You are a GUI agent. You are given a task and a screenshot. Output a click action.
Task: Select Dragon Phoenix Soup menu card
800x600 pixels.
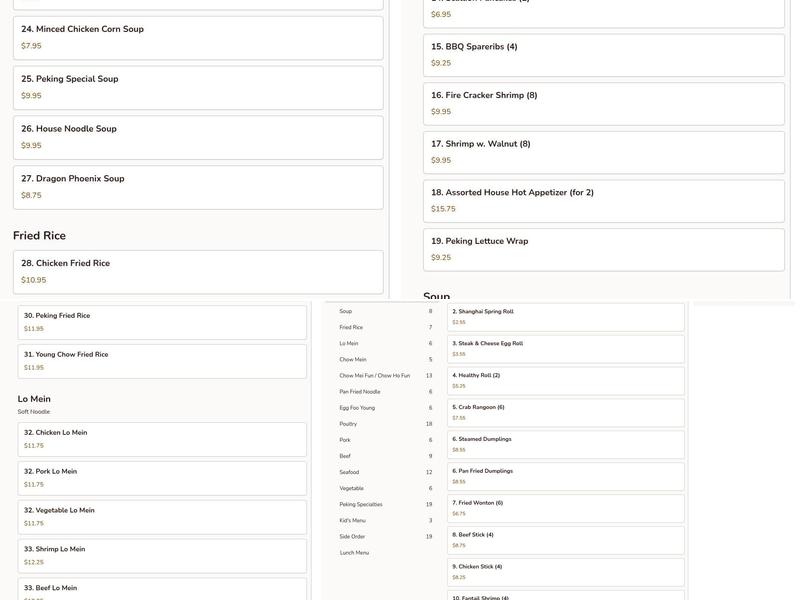coord(197,187)
